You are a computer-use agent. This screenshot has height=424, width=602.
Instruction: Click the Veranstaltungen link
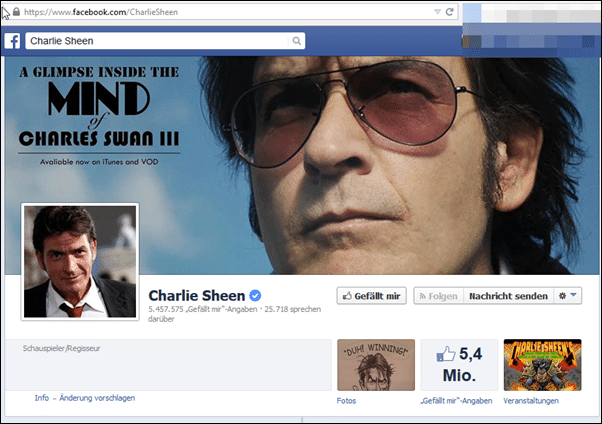click(x=531, y=401)
